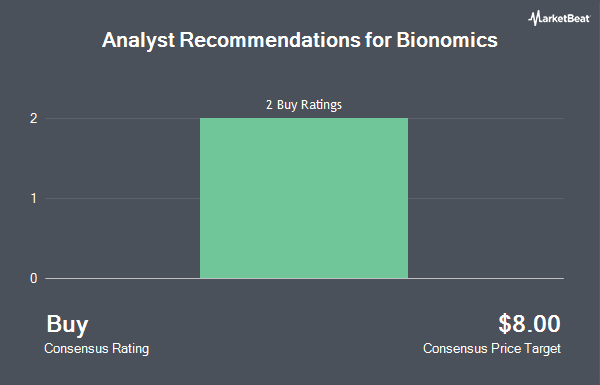
Task: Click the chart title Analyst Recommendations for Bionomics
Action: tap(300, 40)
